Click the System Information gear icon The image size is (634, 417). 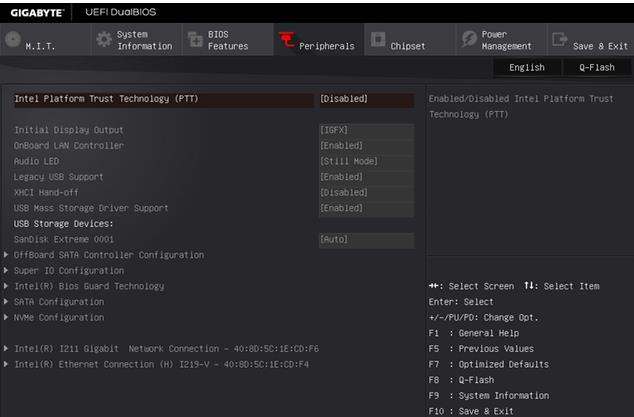pyautogui.click(x=104, y=40)
